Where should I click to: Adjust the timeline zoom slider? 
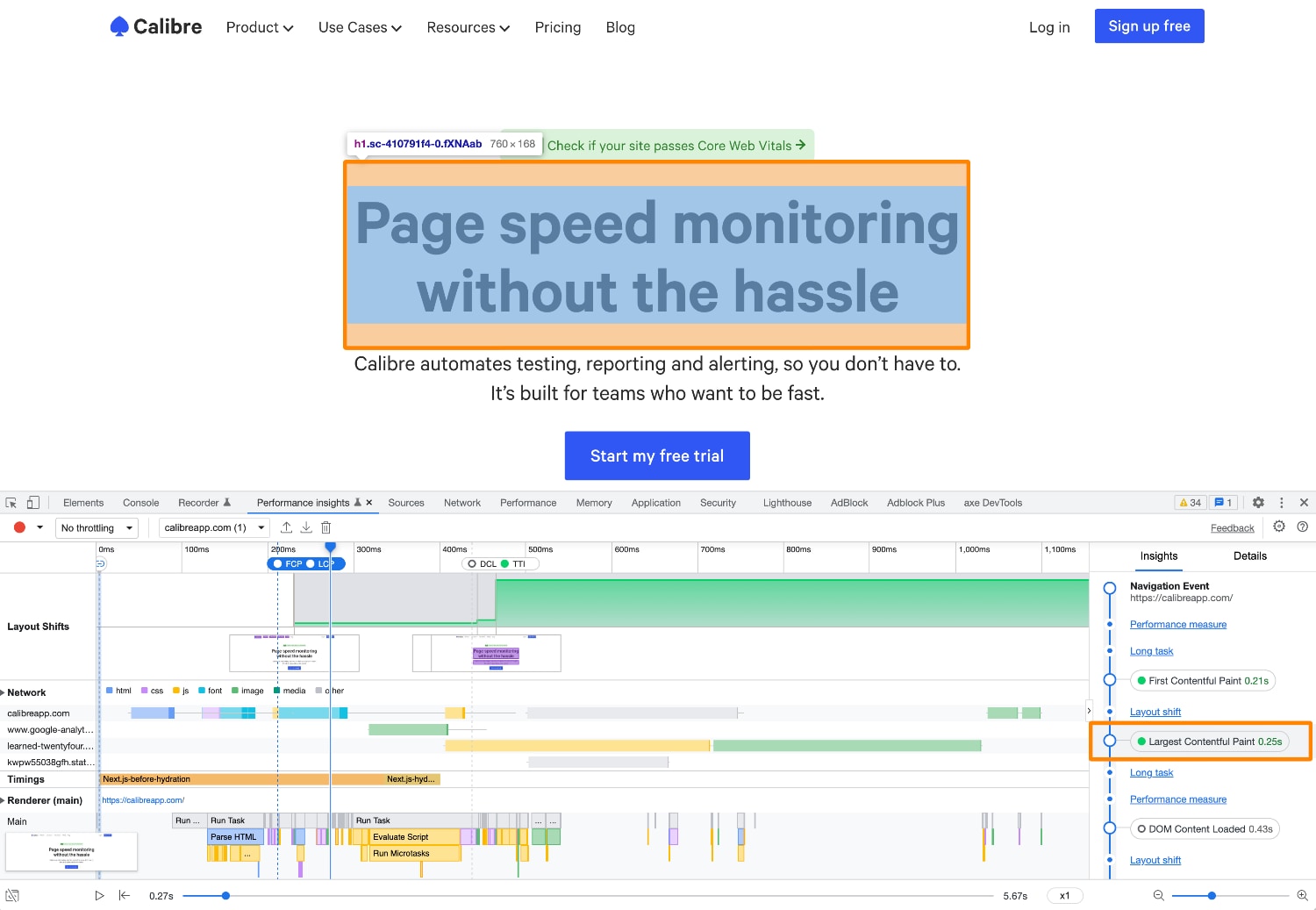pos(1212,895)
